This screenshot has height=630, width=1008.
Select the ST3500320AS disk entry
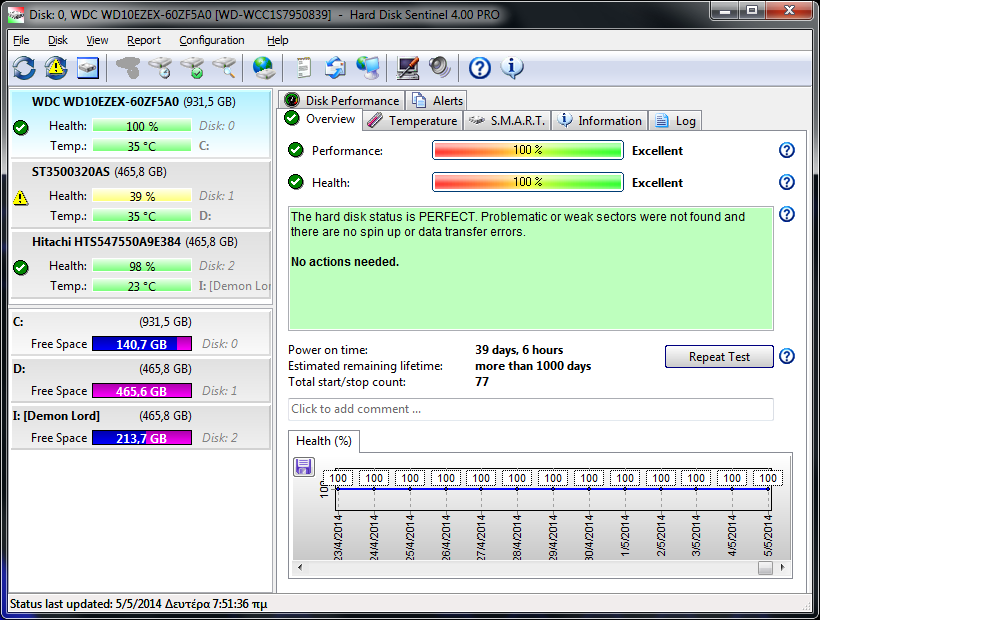pos(141,194)
